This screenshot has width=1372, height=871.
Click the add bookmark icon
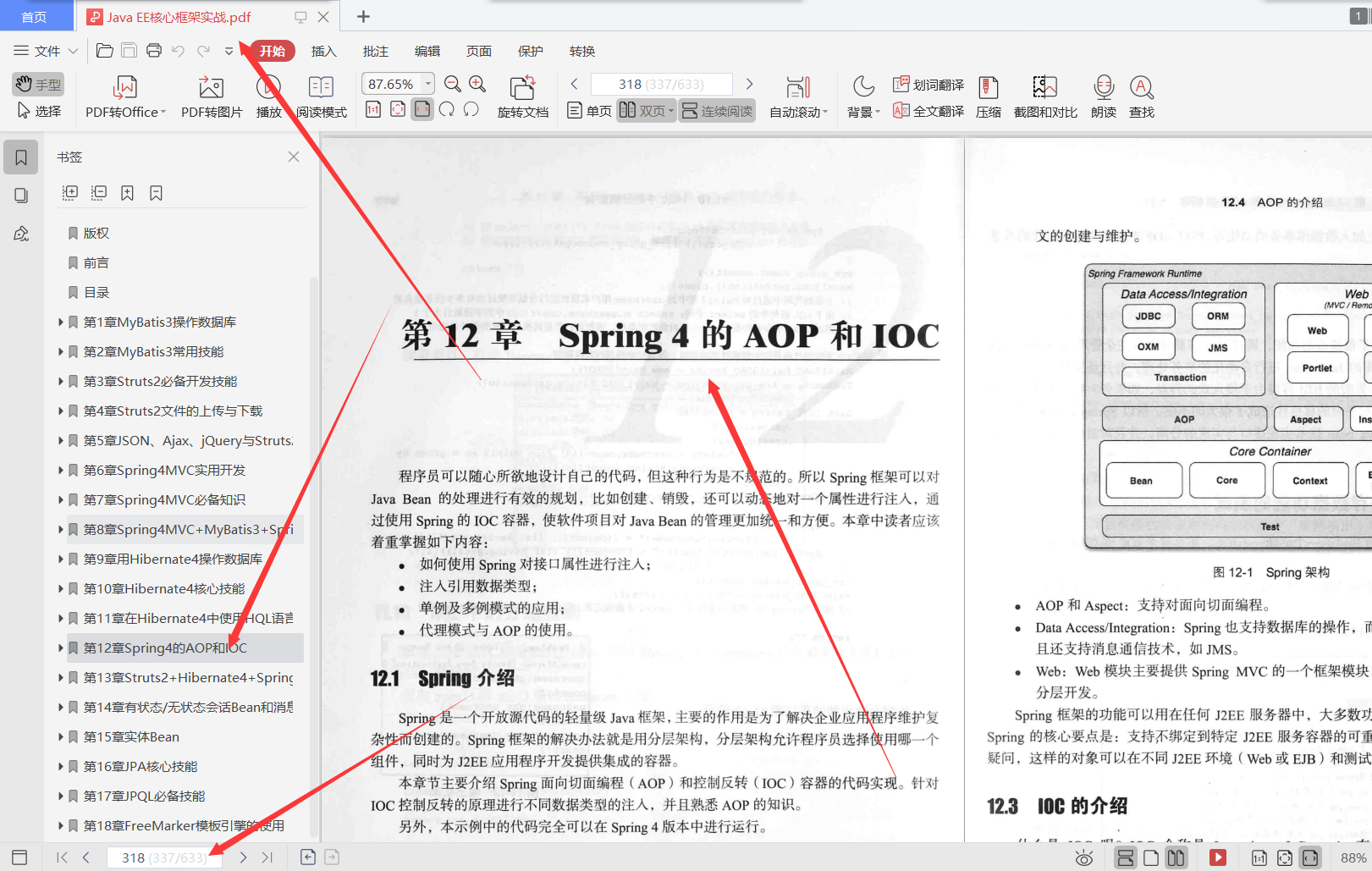[127, 193]
